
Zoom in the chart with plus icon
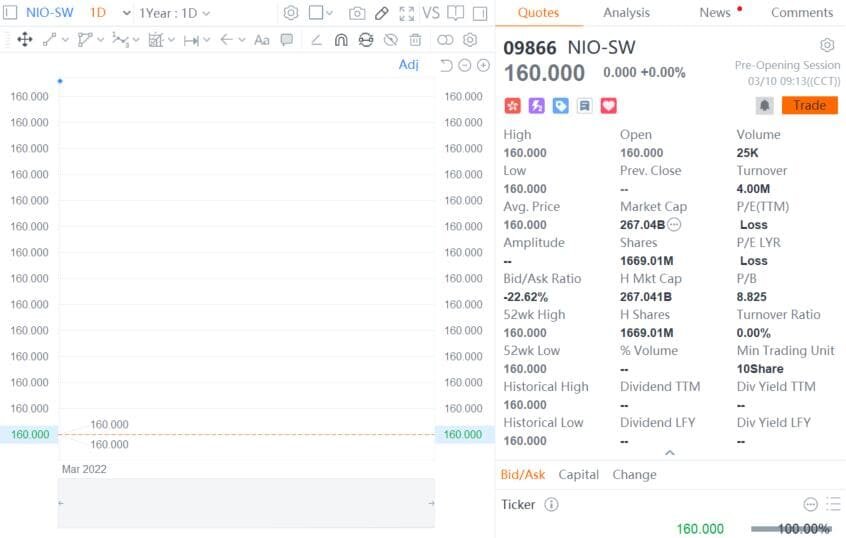(483, 65)
